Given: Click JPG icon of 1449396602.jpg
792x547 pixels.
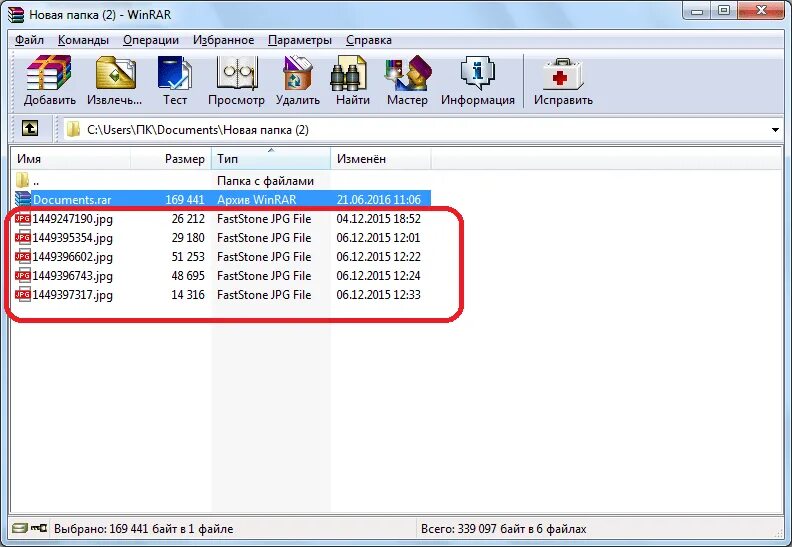Looking at the screenshot, I should 23,257.
